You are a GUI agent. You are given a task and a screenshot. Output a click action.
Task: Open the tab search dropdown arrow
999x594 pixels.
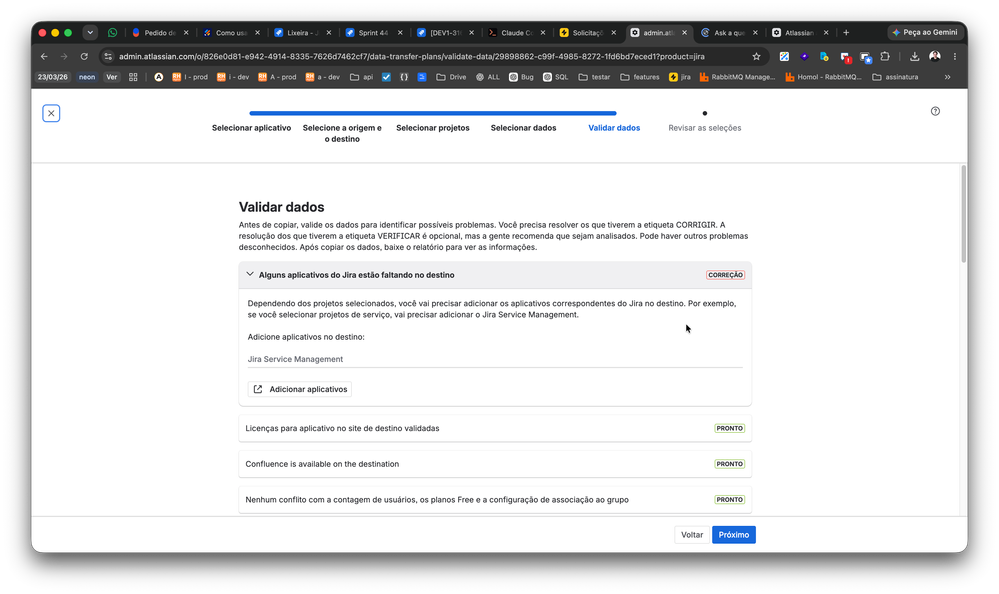click(90, 33)
